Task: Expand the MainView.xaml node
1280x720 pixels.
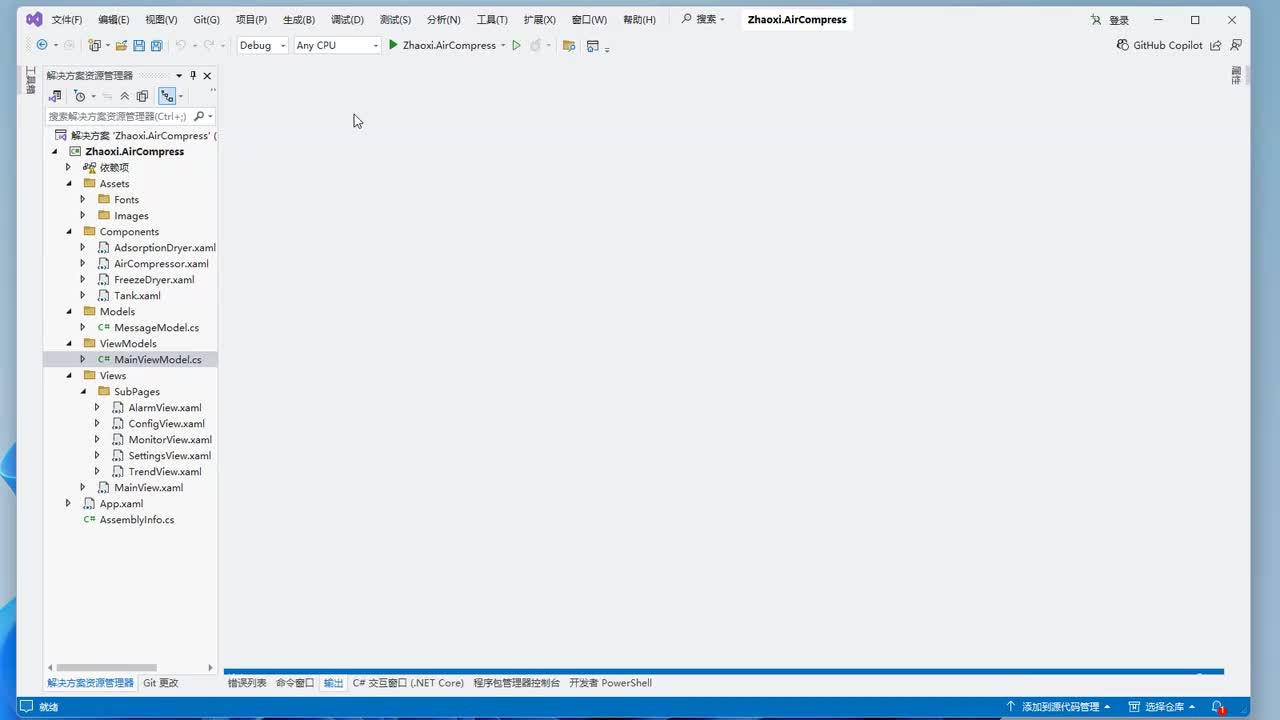Action: pos(83,488)
